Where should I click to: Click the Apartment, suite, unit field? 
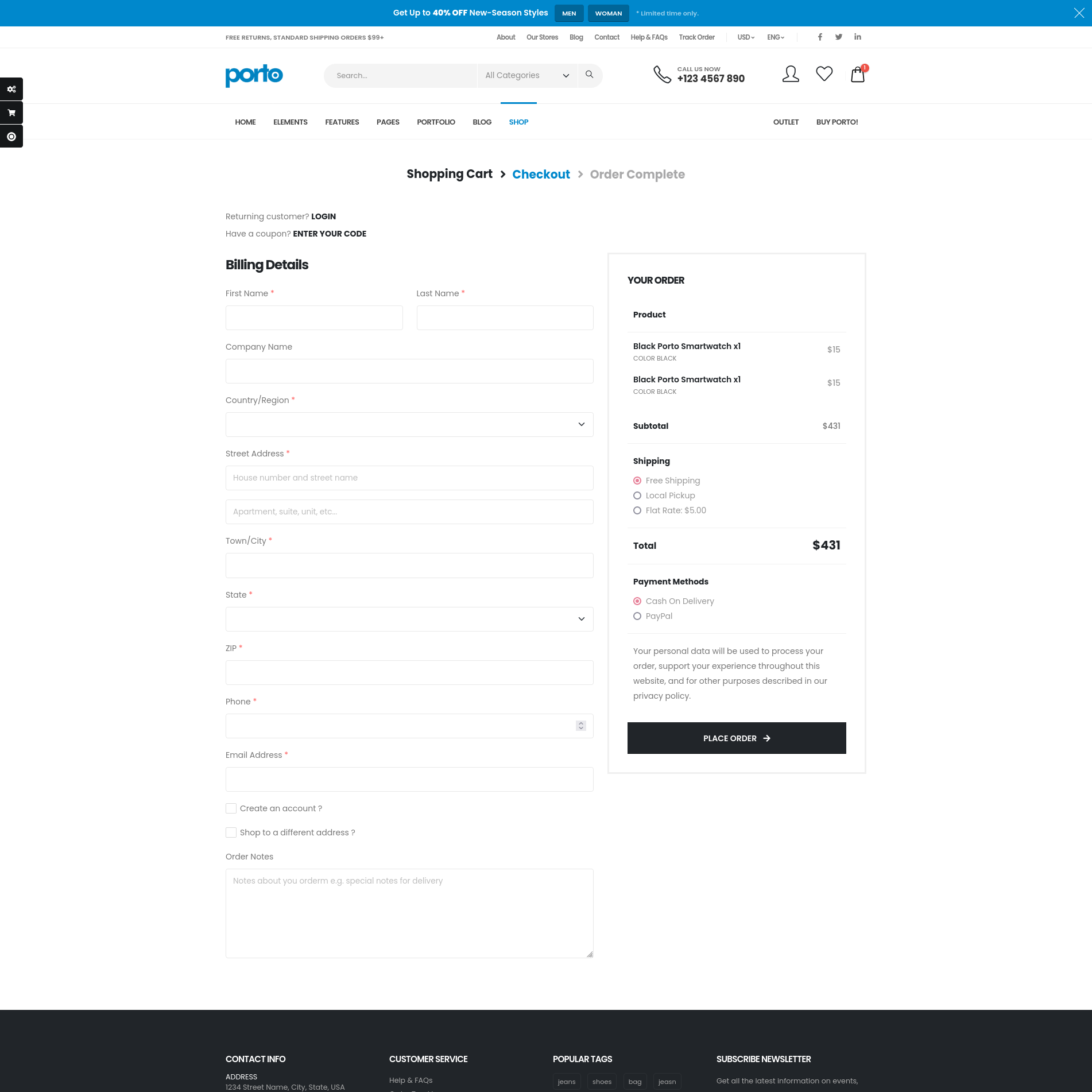(x=409, y=512)
